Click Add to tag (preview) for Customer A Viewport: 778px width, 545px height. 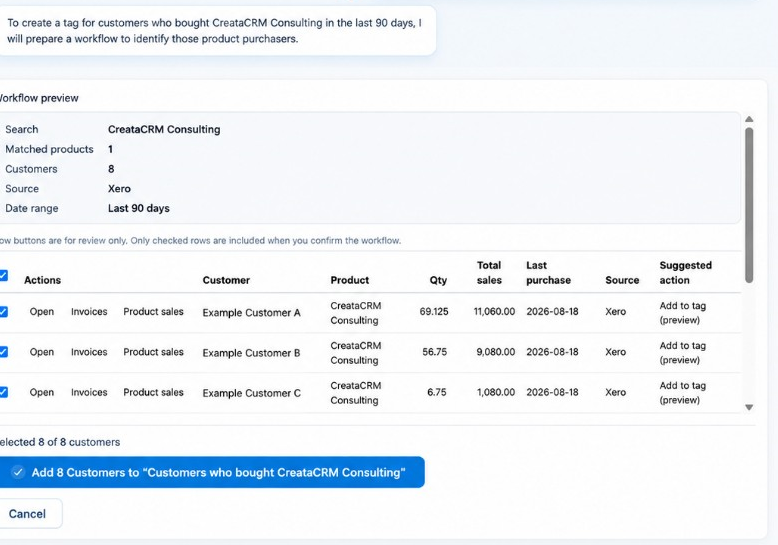683,313
